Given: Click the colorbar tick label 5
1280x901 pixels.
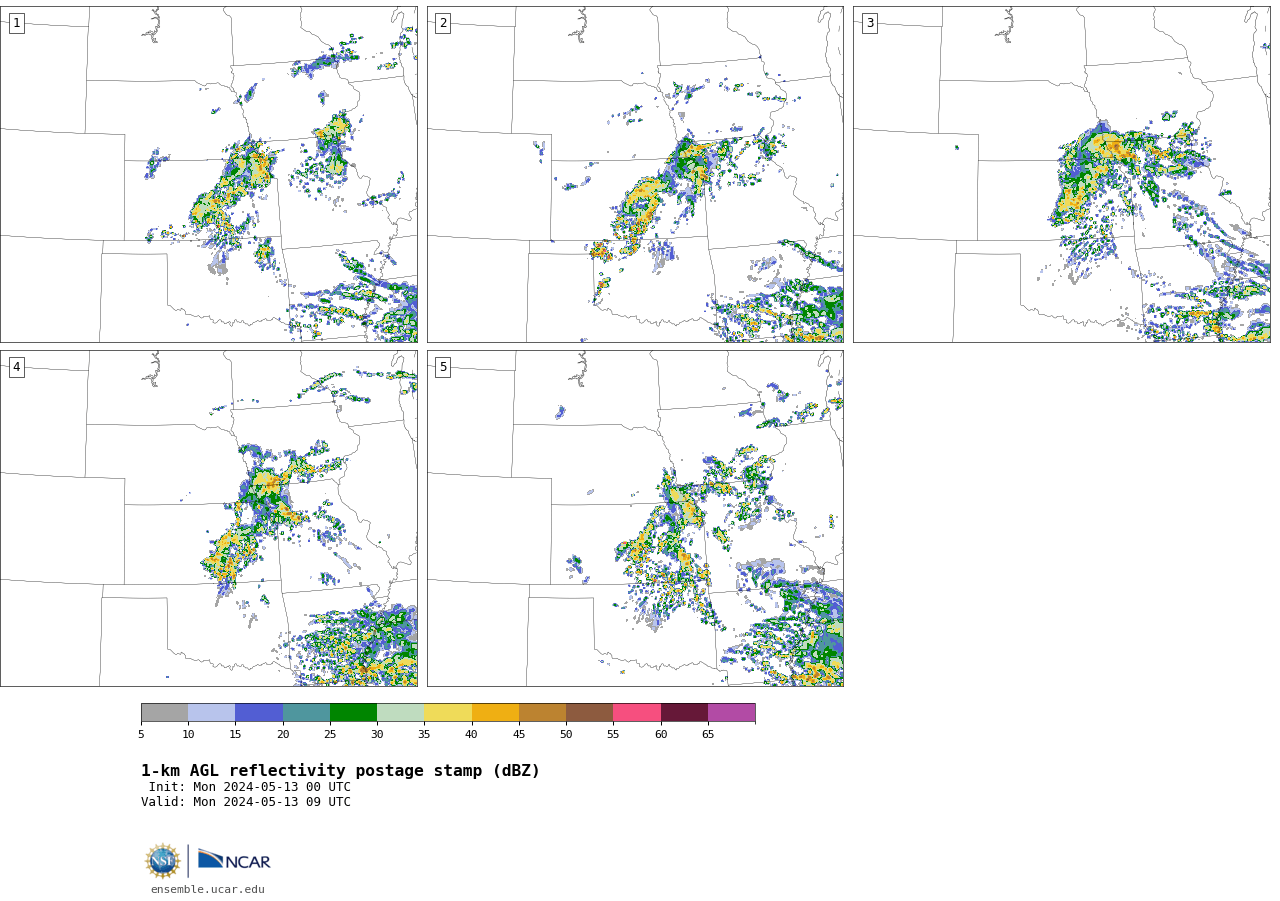Looking at the screenshot, I should [141, 735].
